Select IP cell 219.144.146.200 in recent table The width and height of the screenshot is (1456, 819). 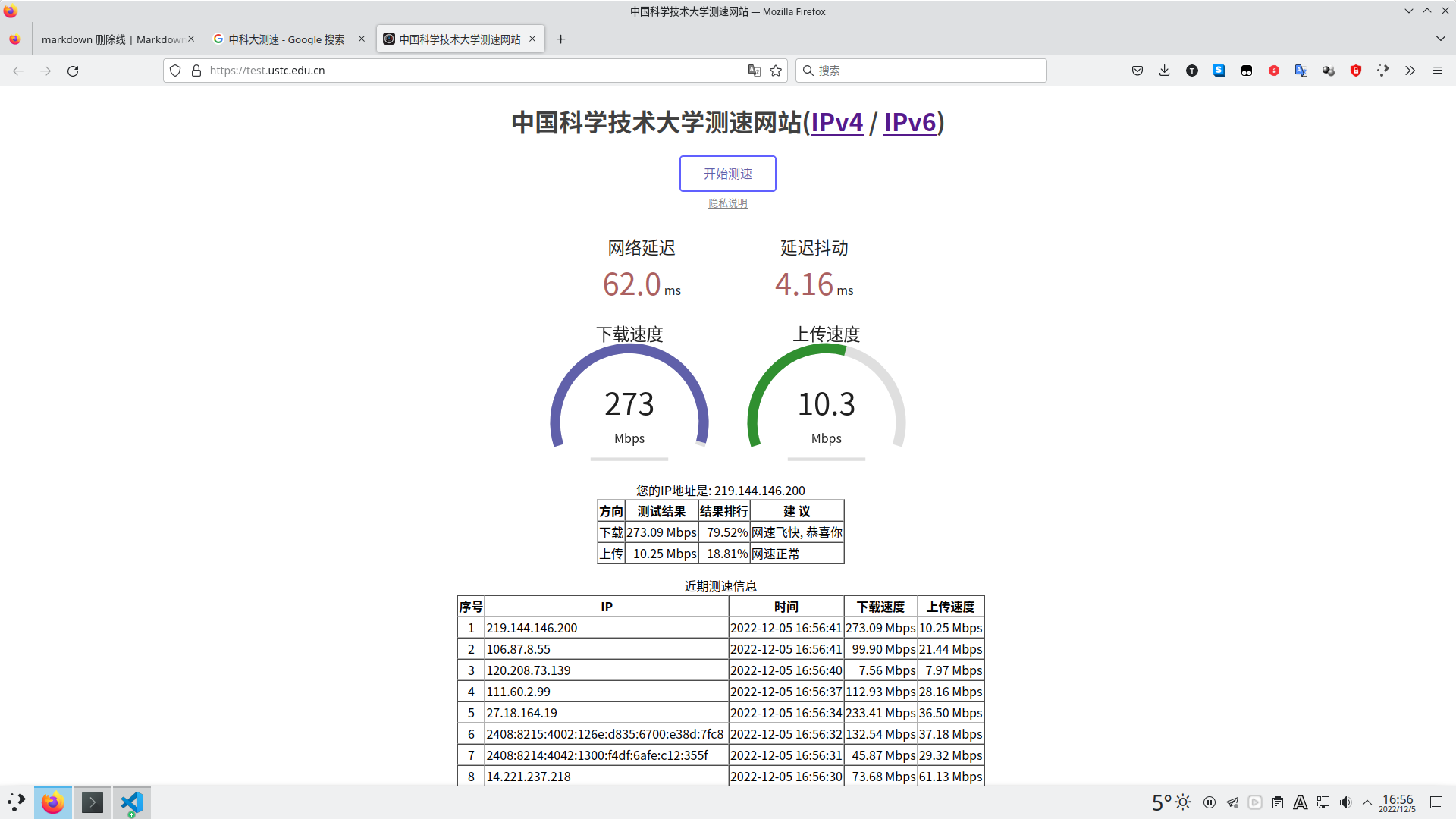pos(607,628)
